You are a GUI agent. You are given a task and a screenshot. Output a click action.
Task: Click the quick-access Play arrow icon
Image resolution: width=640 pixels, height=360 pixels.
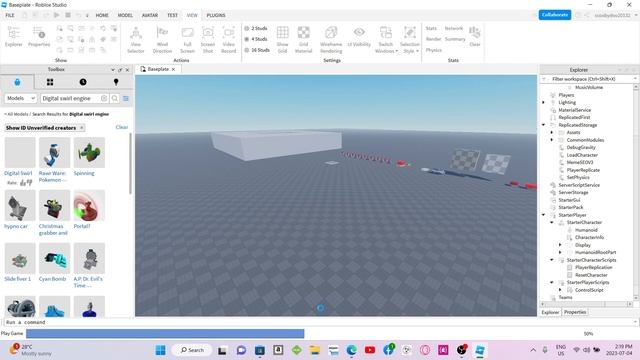(56, 15)
